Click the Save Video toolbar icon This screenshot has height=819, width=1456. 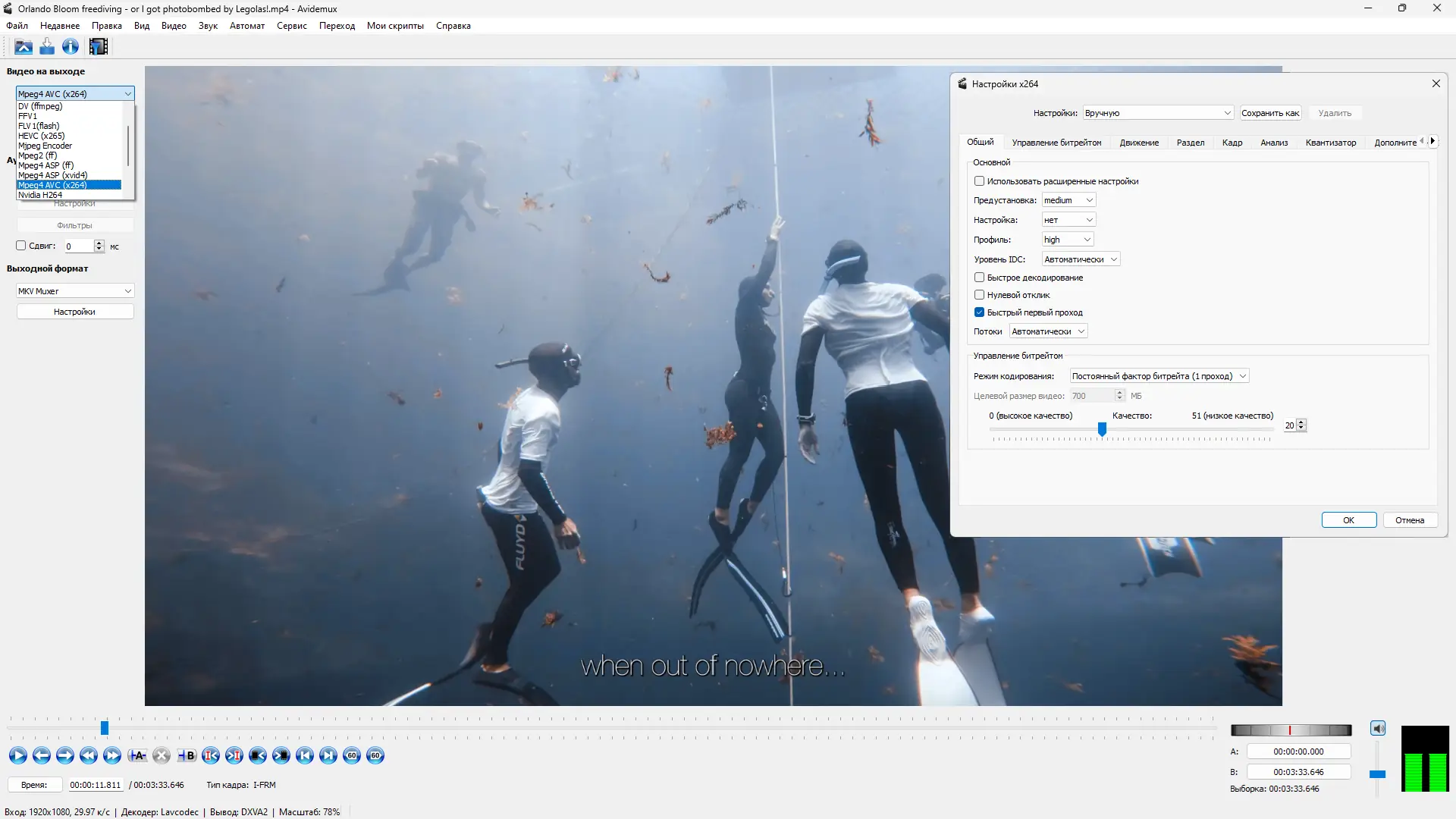pos(47,47)
